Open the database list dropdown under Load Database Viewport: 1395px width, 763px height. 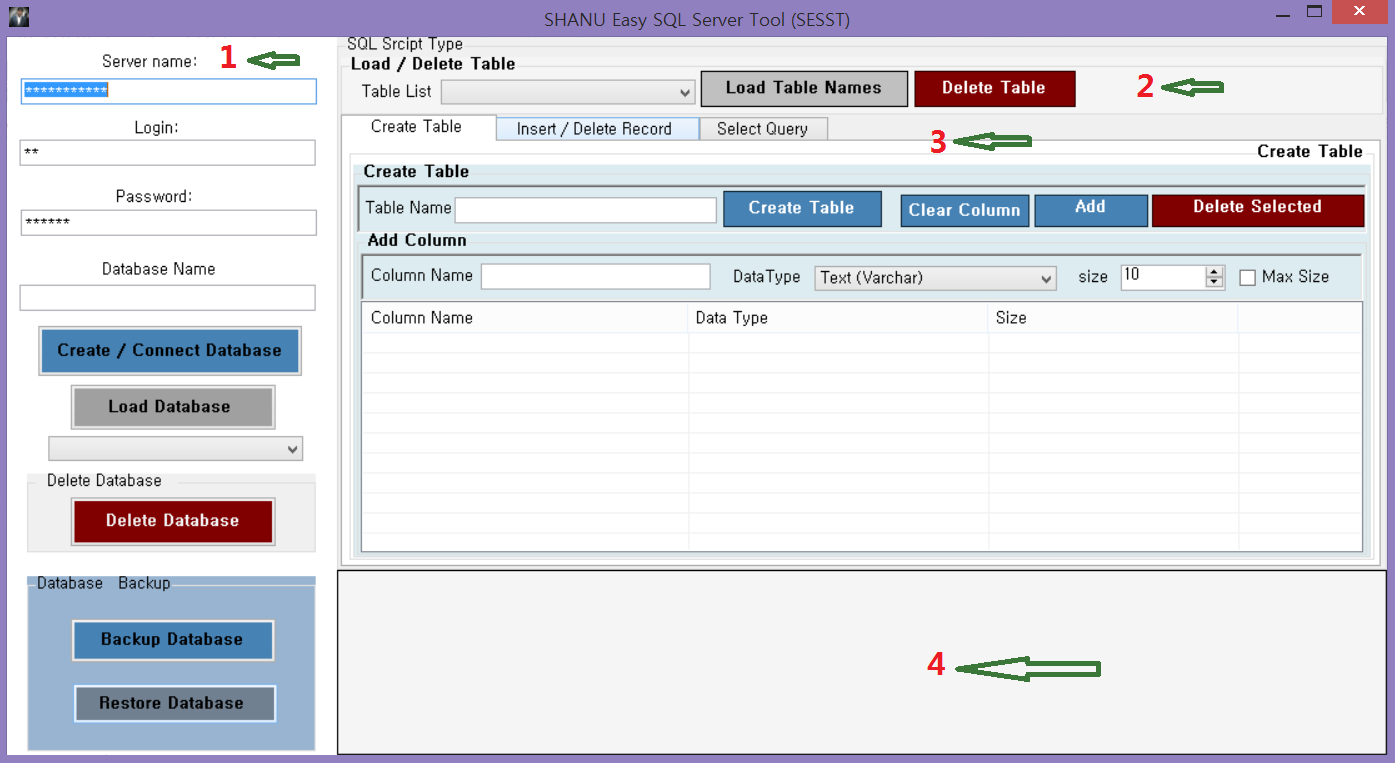coord(176,449)
